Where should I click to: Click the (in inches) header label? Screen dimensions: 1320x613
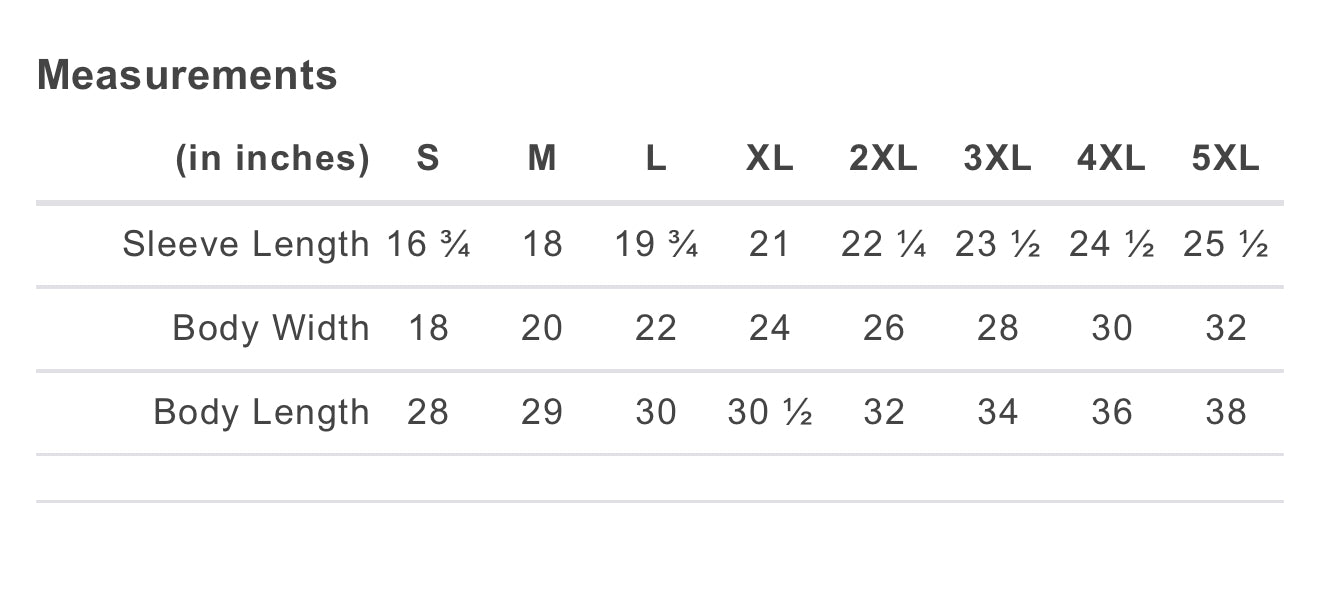click(x=273, y=159)
